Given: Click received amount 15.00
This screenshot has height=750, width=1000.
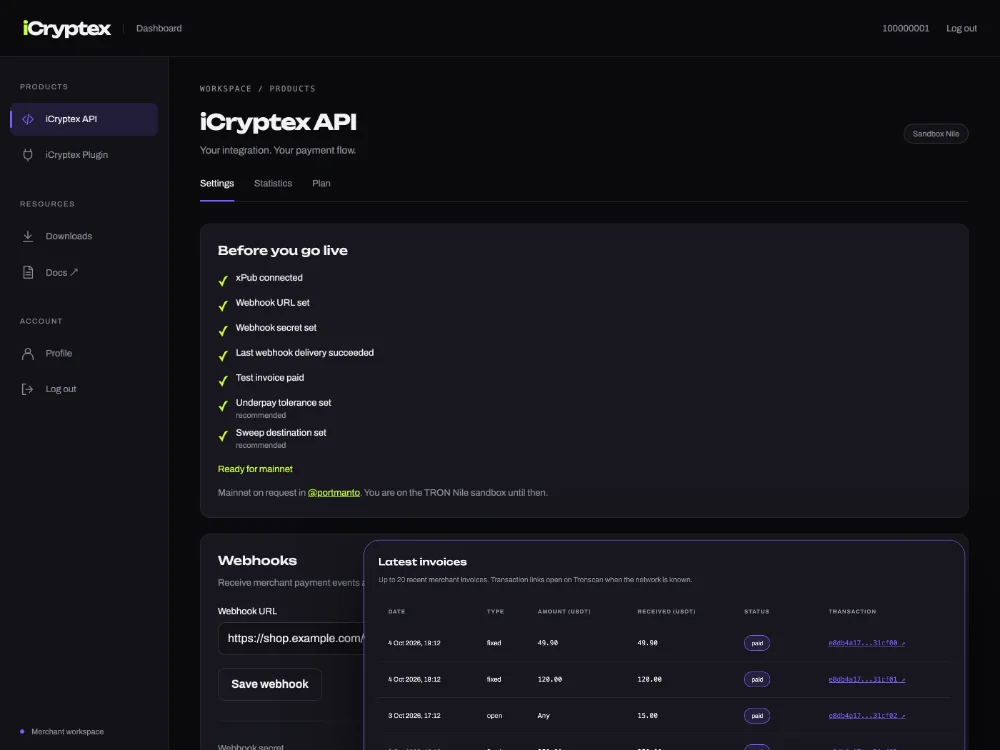Looking at the screenshot, I should pyautogui.click(x=647, y=716).
